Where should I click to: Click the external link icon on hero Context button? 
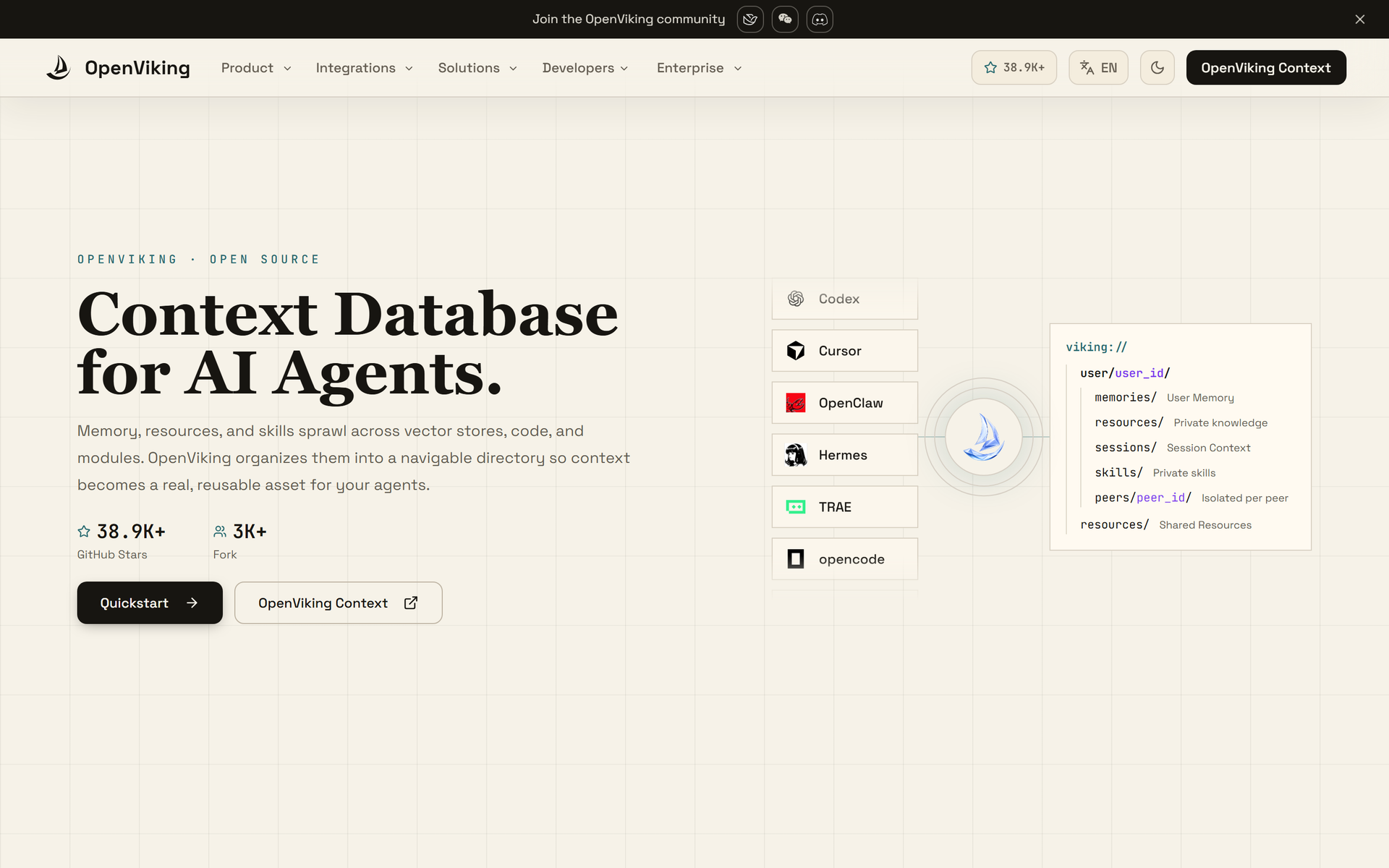pos(411,603)
